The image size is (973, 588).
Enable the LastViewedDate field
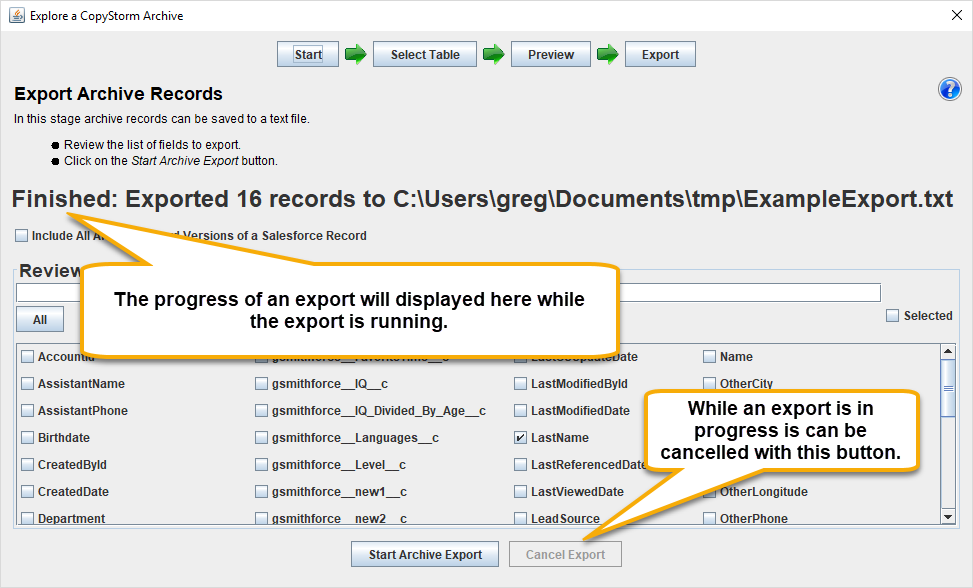tap(521, 492)
